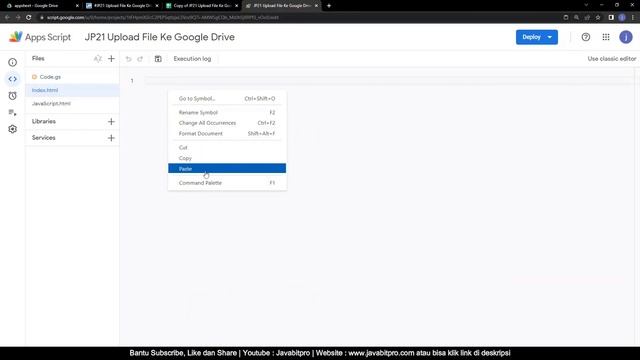
Task: Open the Google apps grid icon
Action: pos(606,37)
